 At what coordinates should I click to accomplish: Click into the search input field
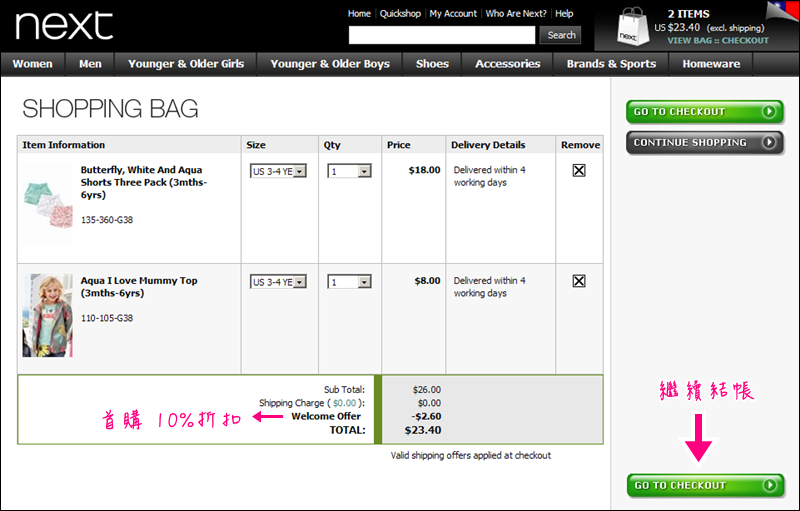point(442,35)
